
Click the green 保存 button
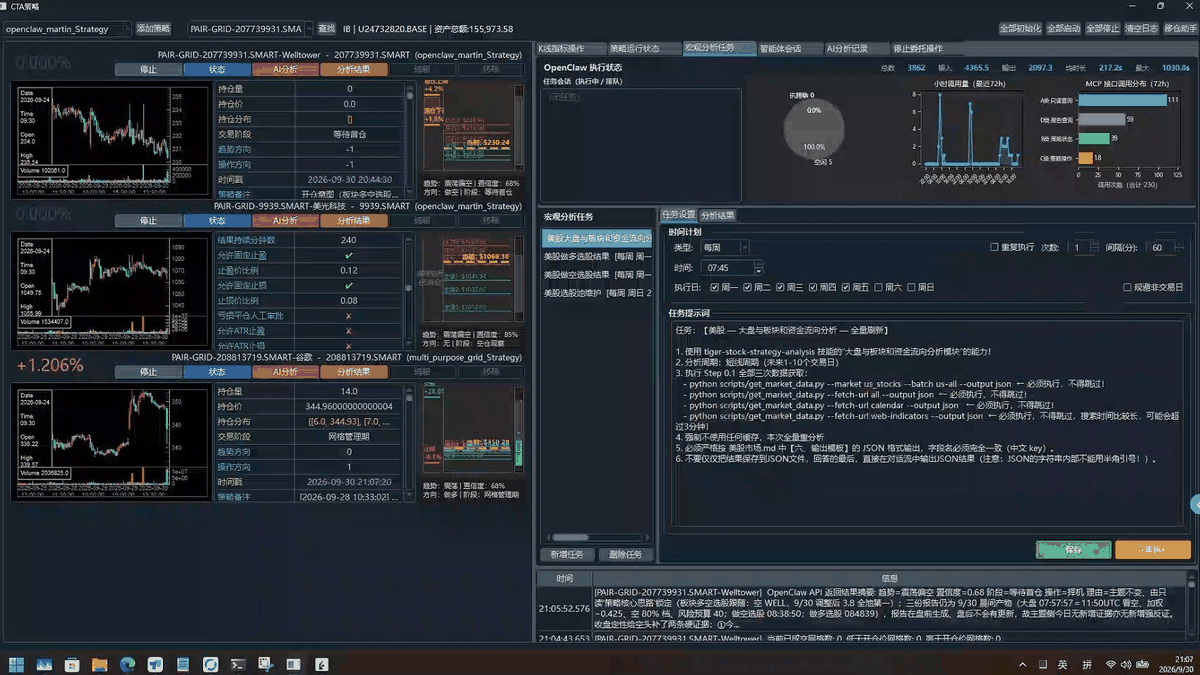(x=1073, y=549)
